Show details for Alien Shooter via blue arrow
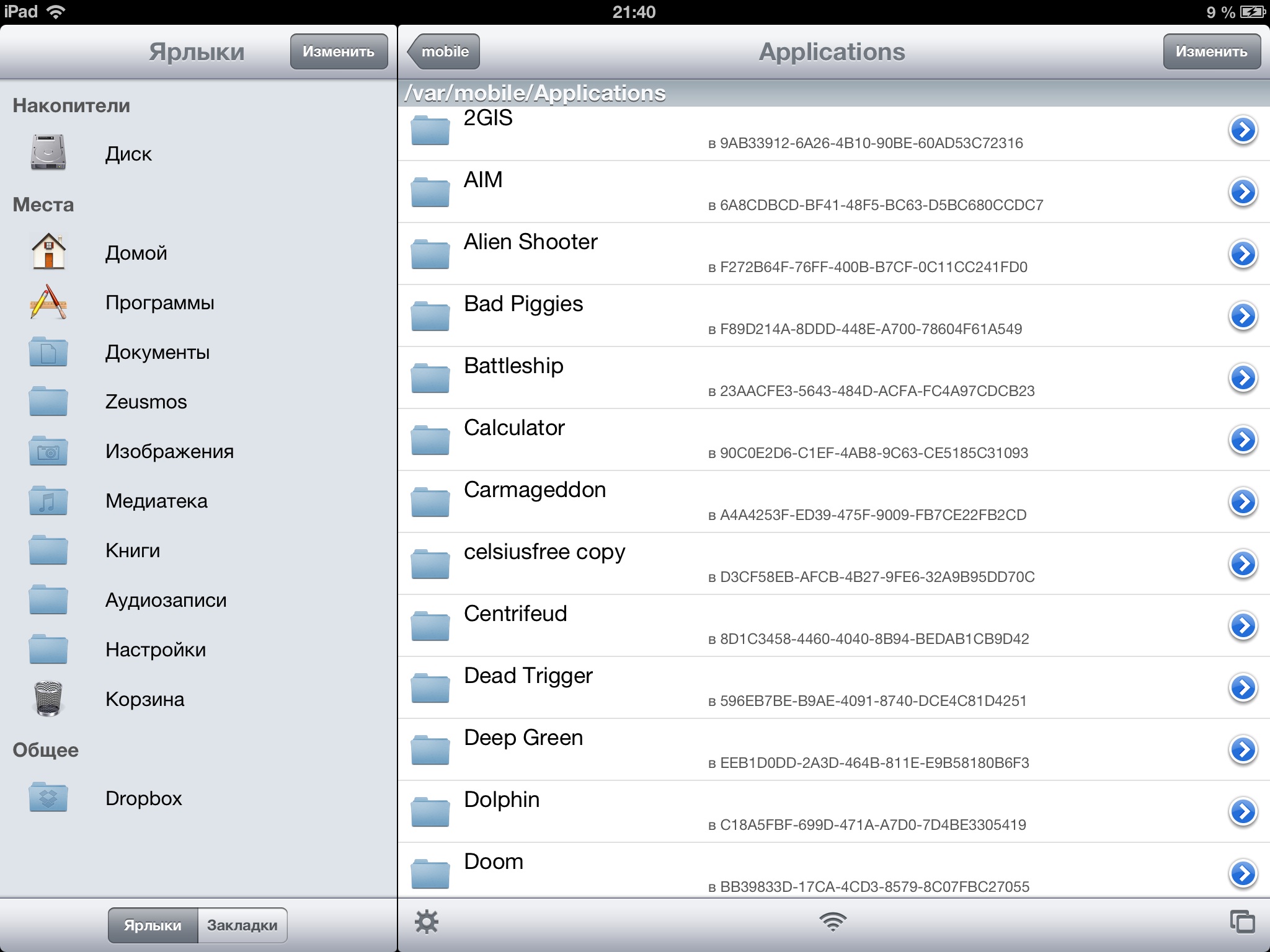Screen dimensions: 1270x952 click(x=1243, y=254)
